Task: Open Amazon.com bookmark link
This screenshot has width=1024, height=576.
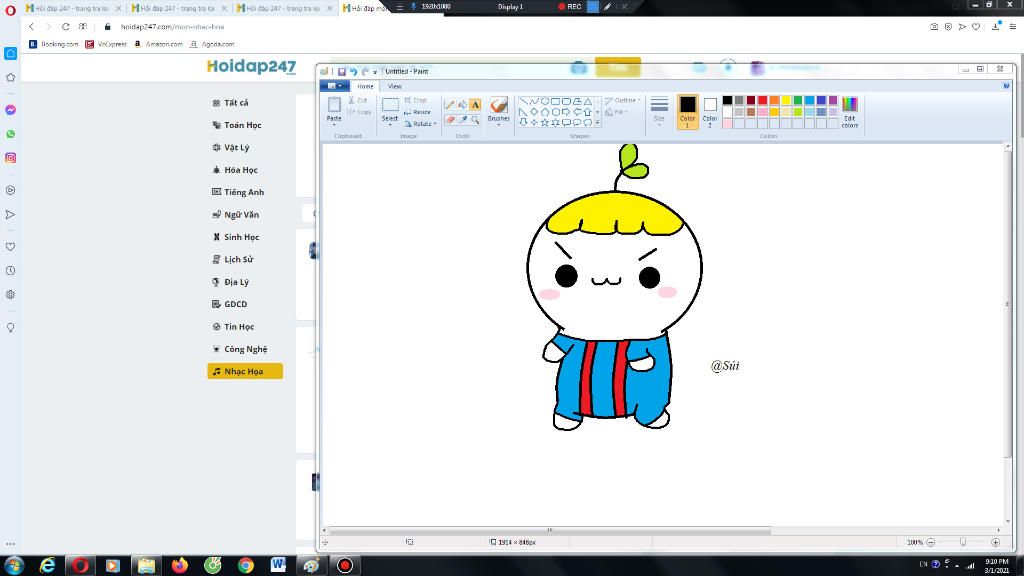Action: point(158,44)
